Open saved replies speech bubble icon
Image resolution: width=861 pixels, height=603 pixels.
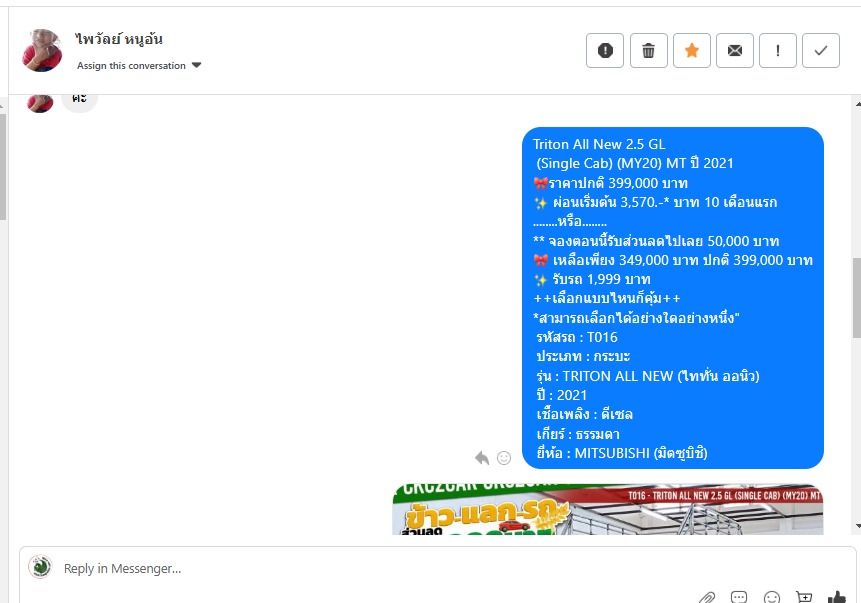point(739,597)
